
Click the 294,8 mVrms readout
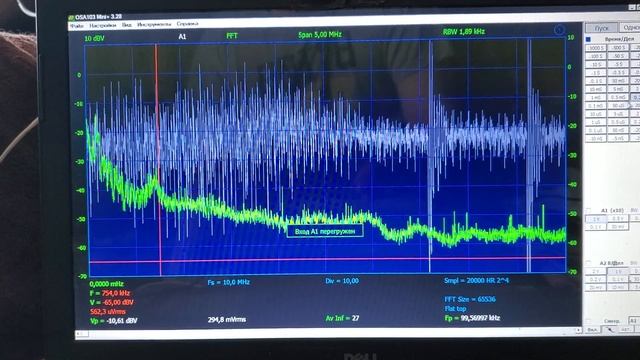click(x=227, y=320)
